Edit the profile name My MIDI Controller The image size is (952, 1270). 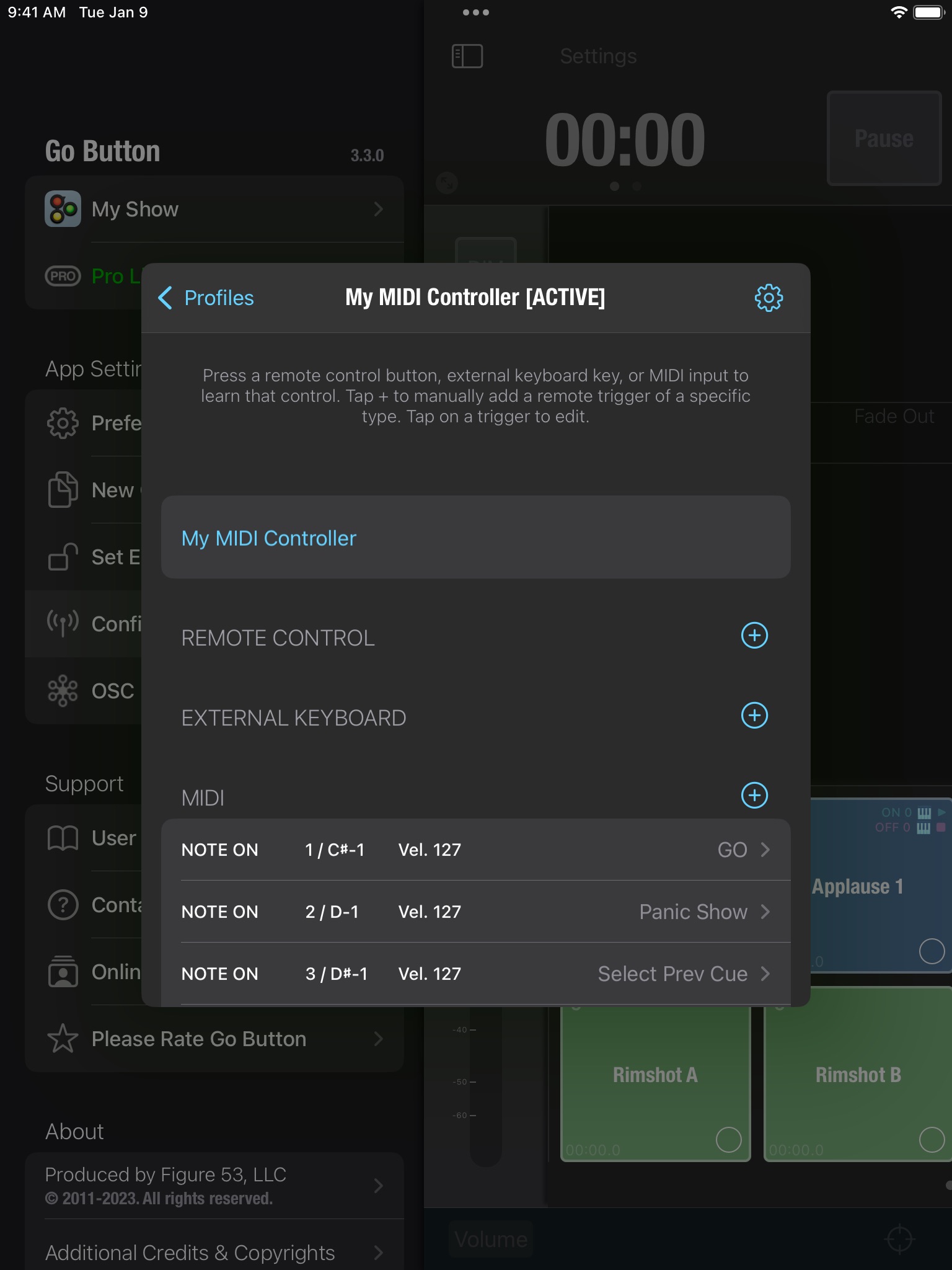click(x=475, y=538)
